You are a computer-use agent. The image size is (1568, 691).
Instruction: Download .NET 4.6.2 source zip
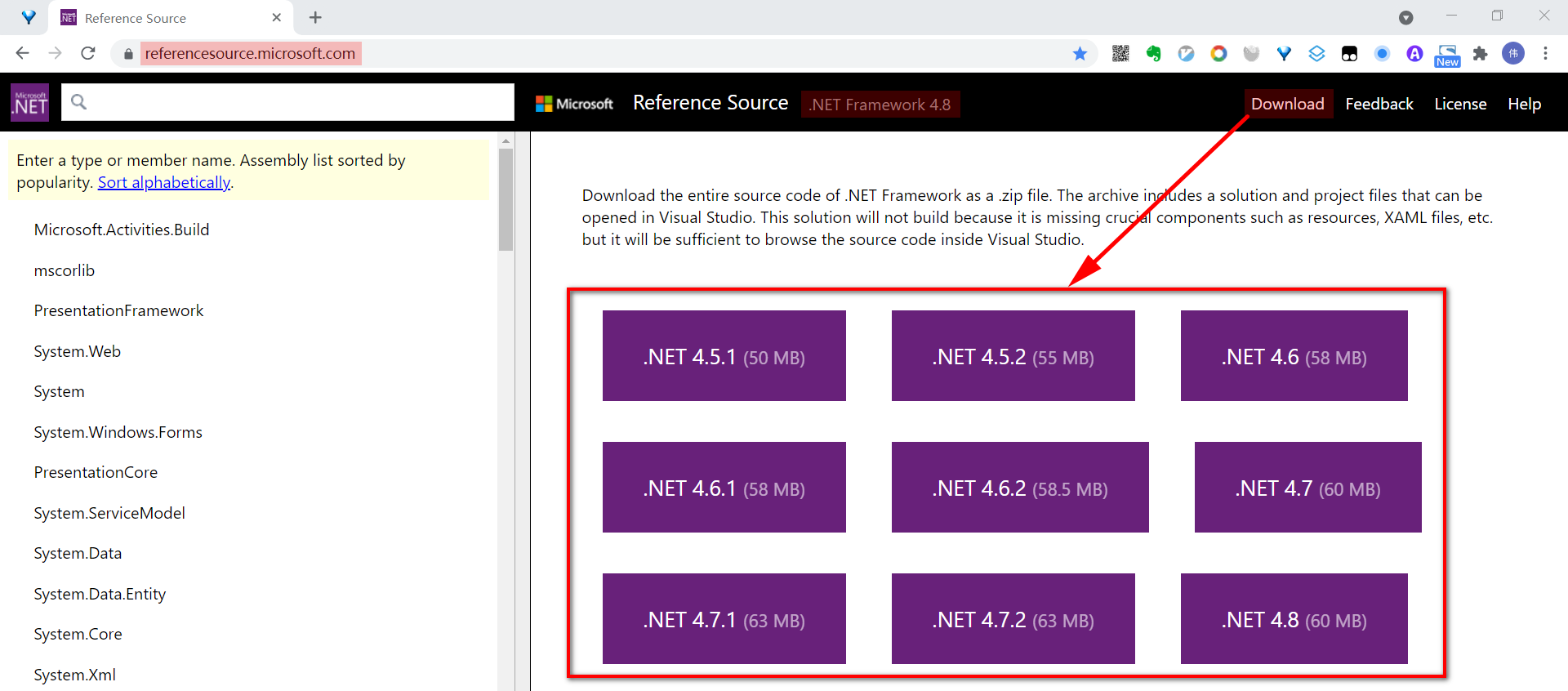pyautogui.click(x=1020, y=487)
